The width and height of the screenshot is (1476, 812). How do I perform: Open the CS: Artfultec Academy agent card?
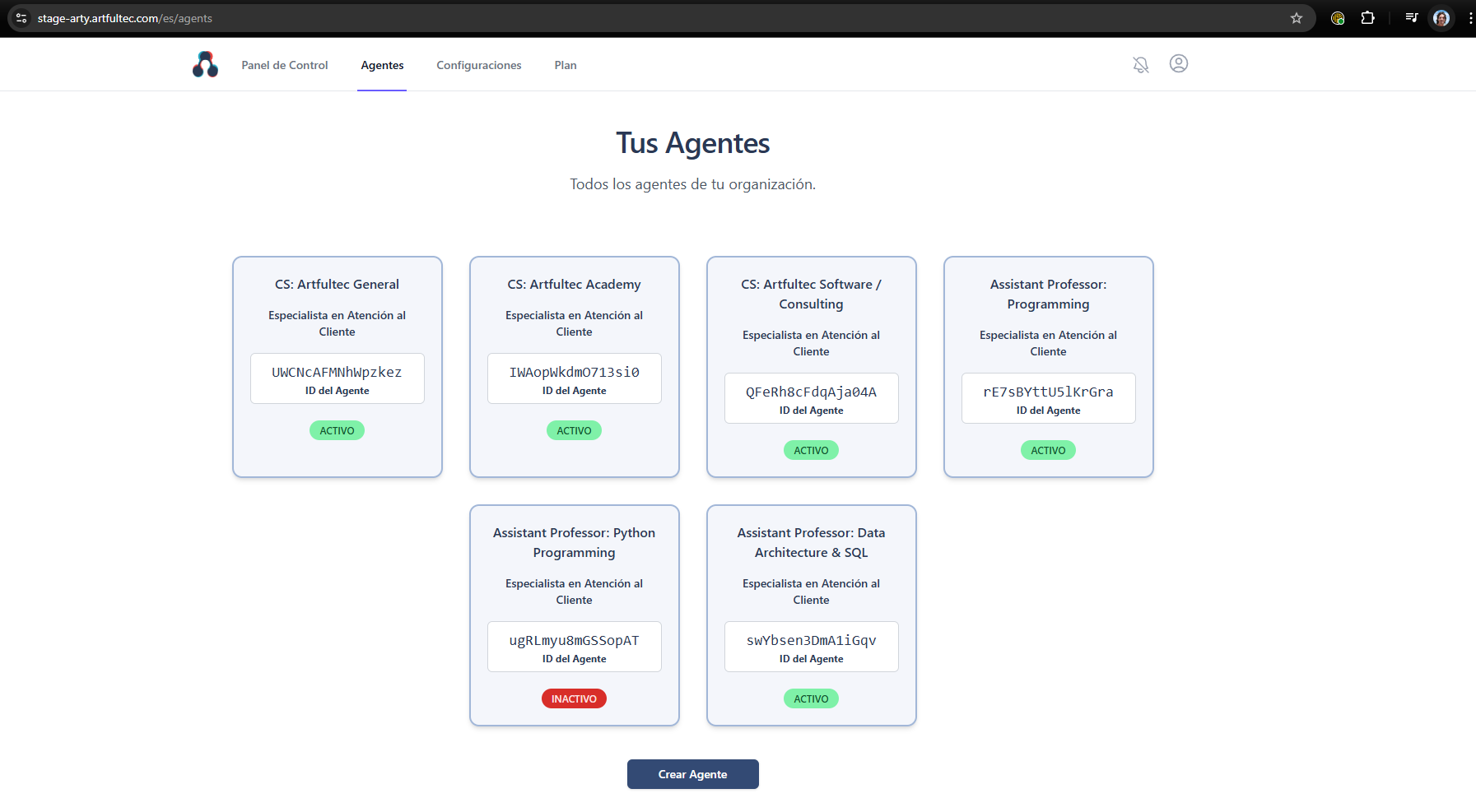575,367
